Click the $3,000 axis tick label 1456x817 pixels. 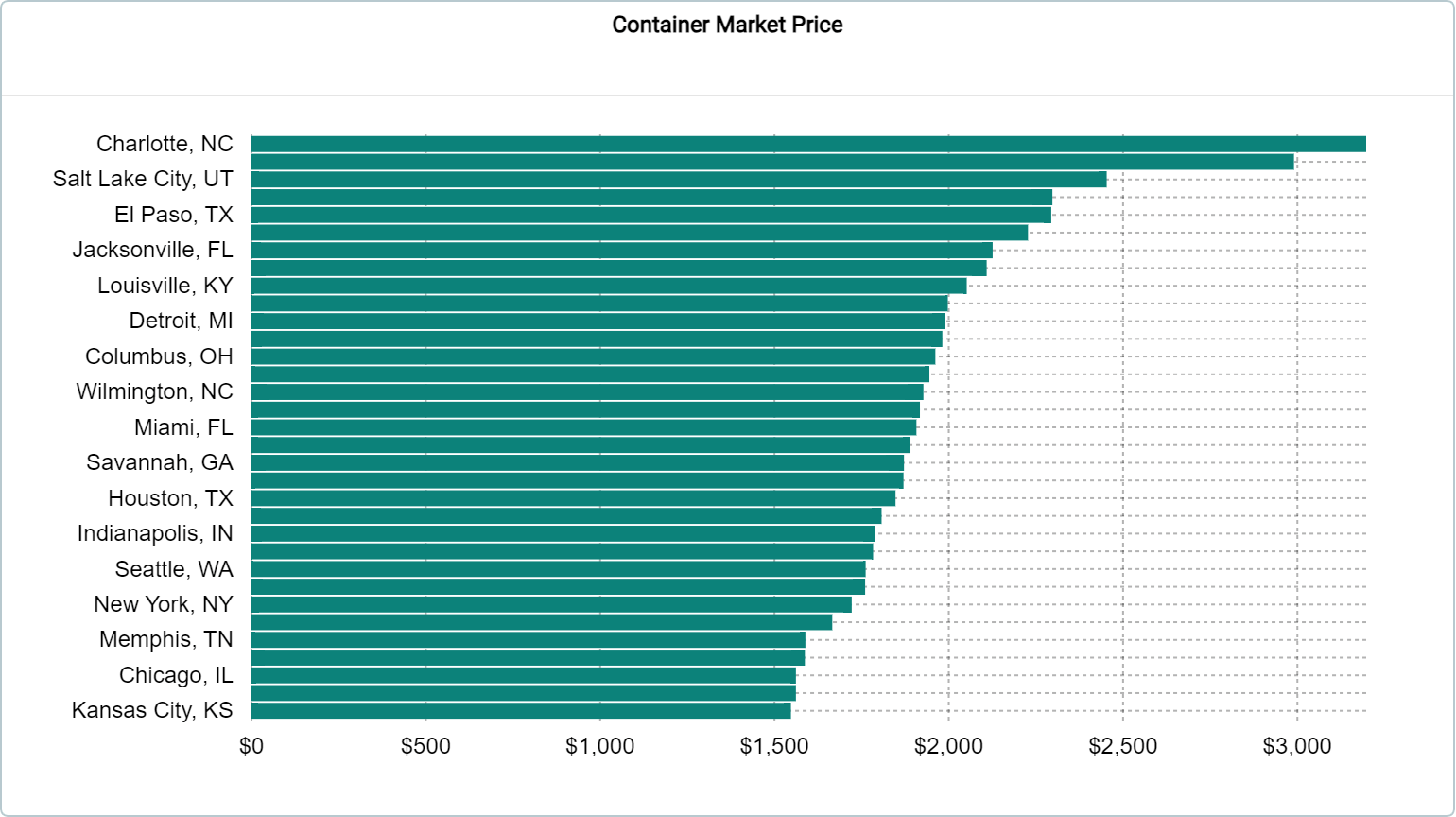coord(1297,746)
